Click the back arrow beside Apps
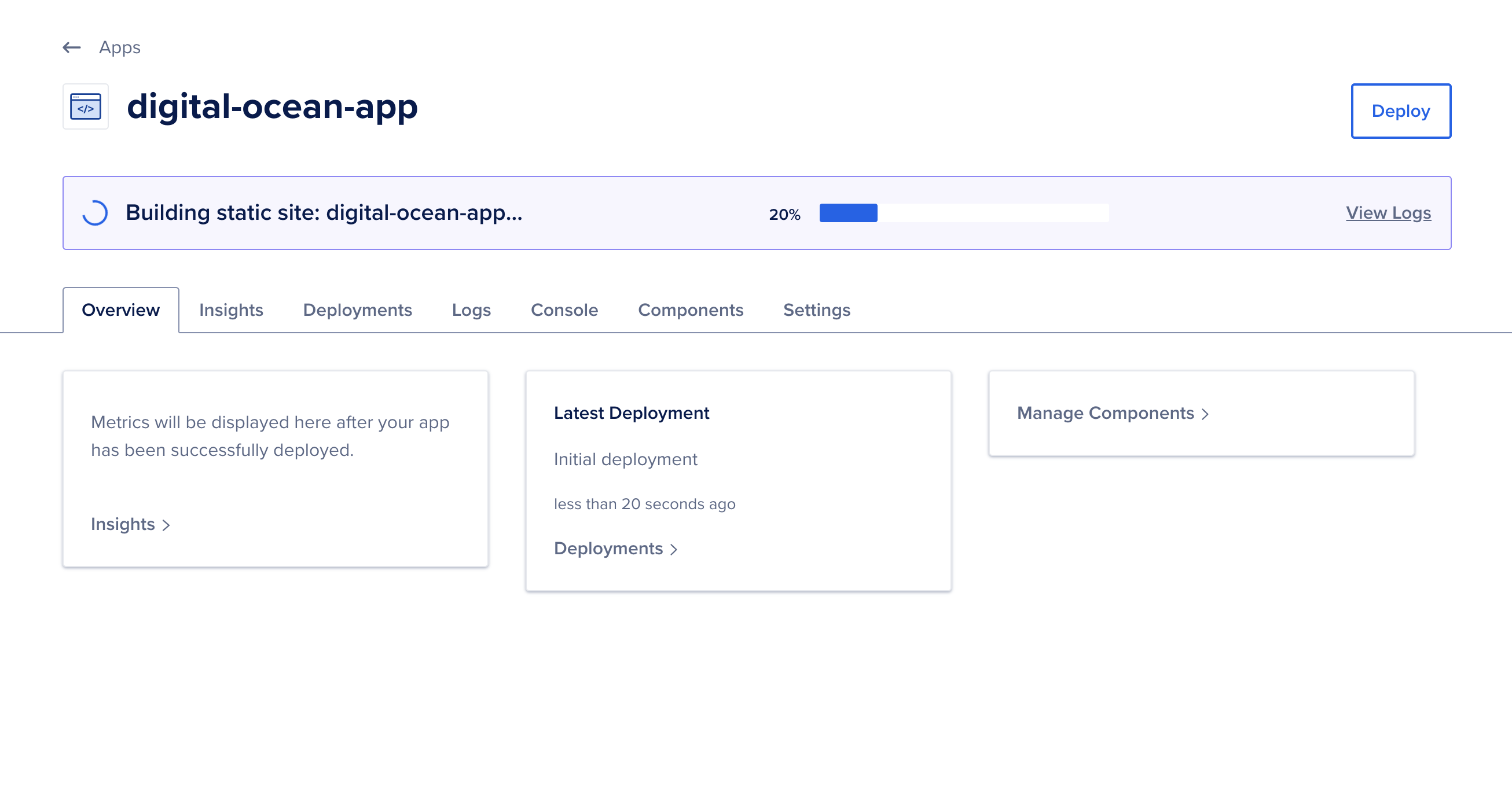This screenshot has height=810, width=1512. coord(72,47)
